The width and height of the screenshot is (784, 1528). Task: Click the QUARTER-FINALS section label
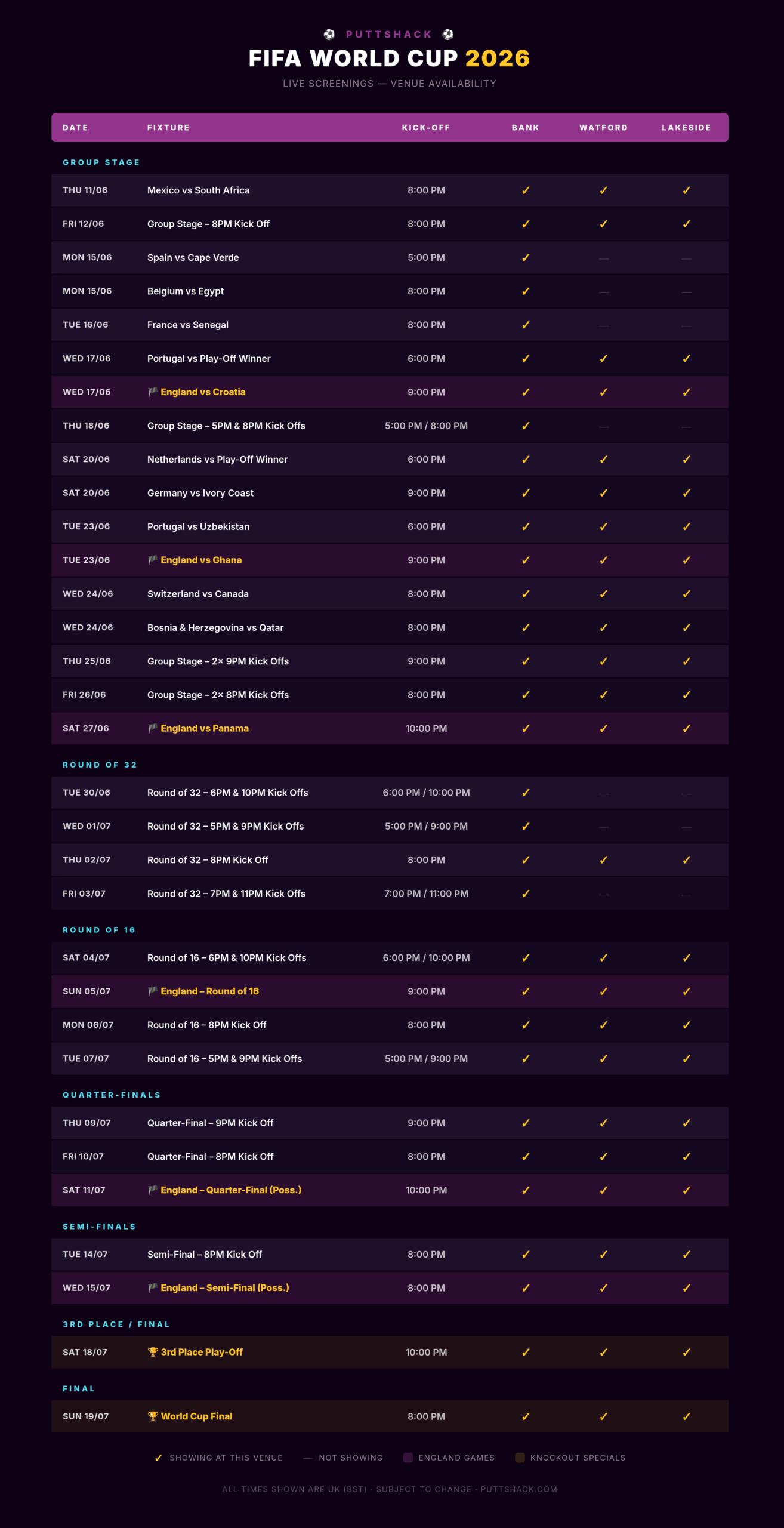tap(112, 1095)
